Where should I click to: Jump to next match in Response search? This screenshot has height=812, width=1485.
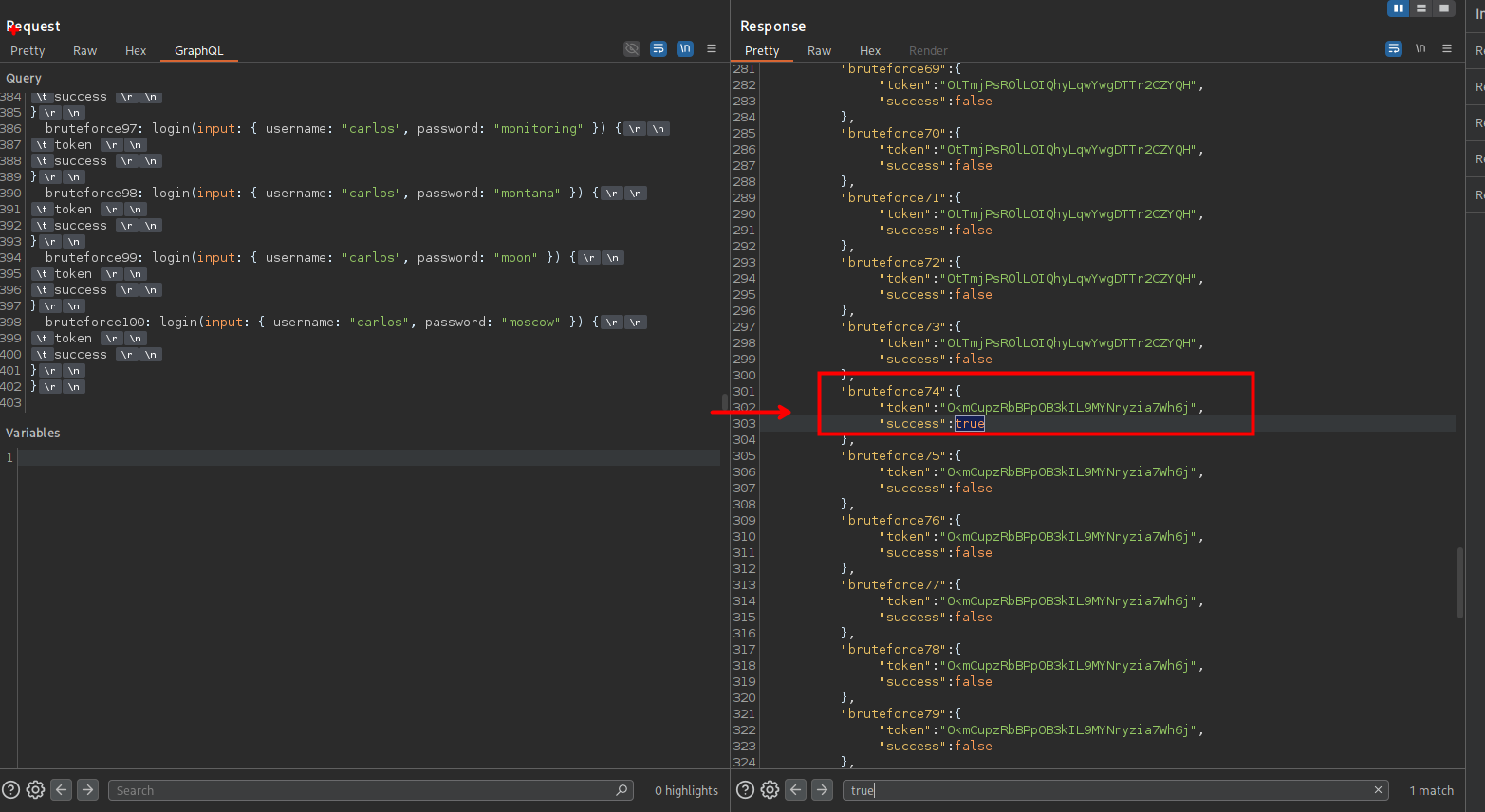(823, 790)
